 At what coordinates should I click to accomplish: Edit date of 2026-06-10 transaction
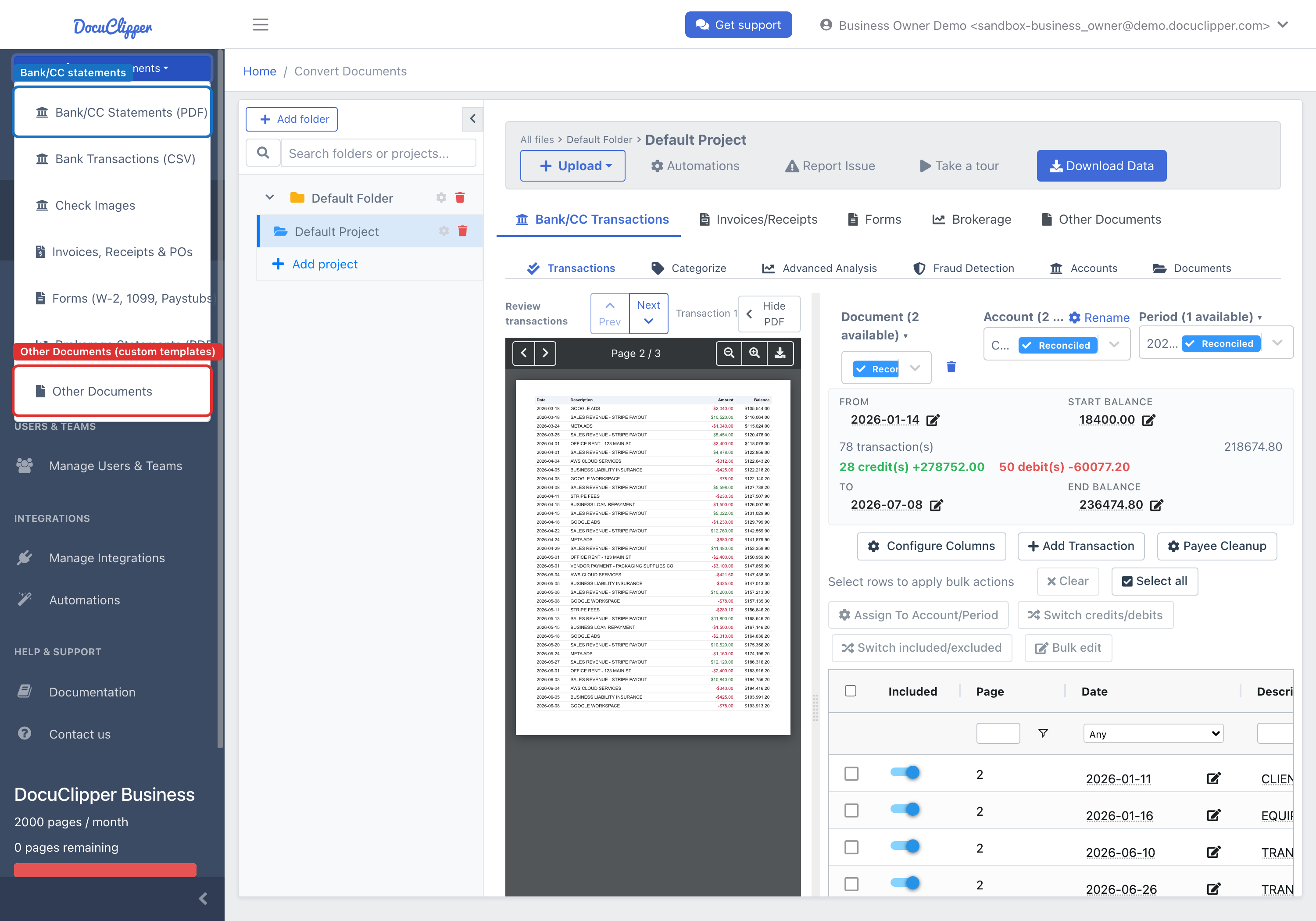tap(1213, 852)
